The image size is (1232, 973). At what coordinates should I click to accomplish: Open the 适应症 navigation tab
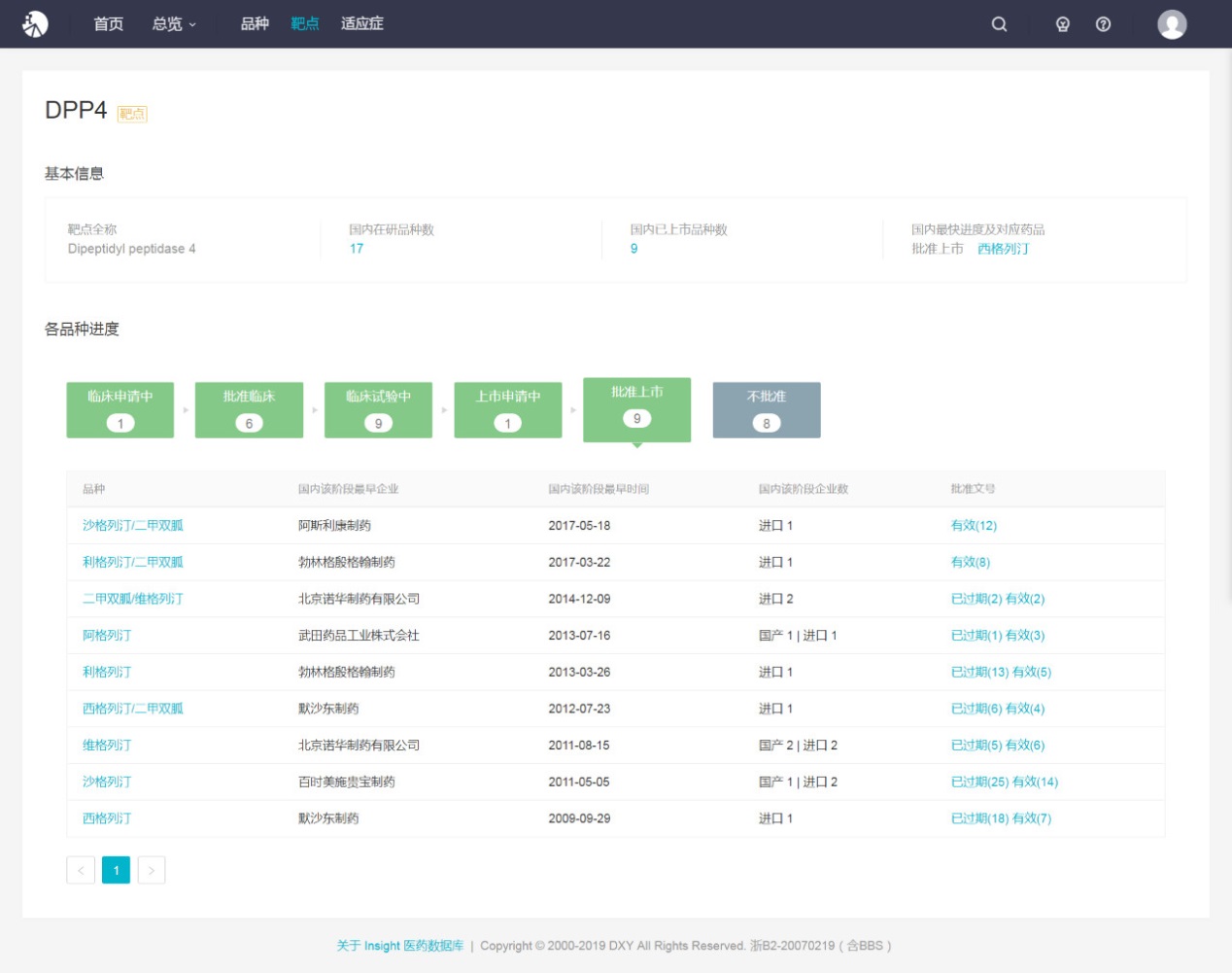[x=361, y=24]
